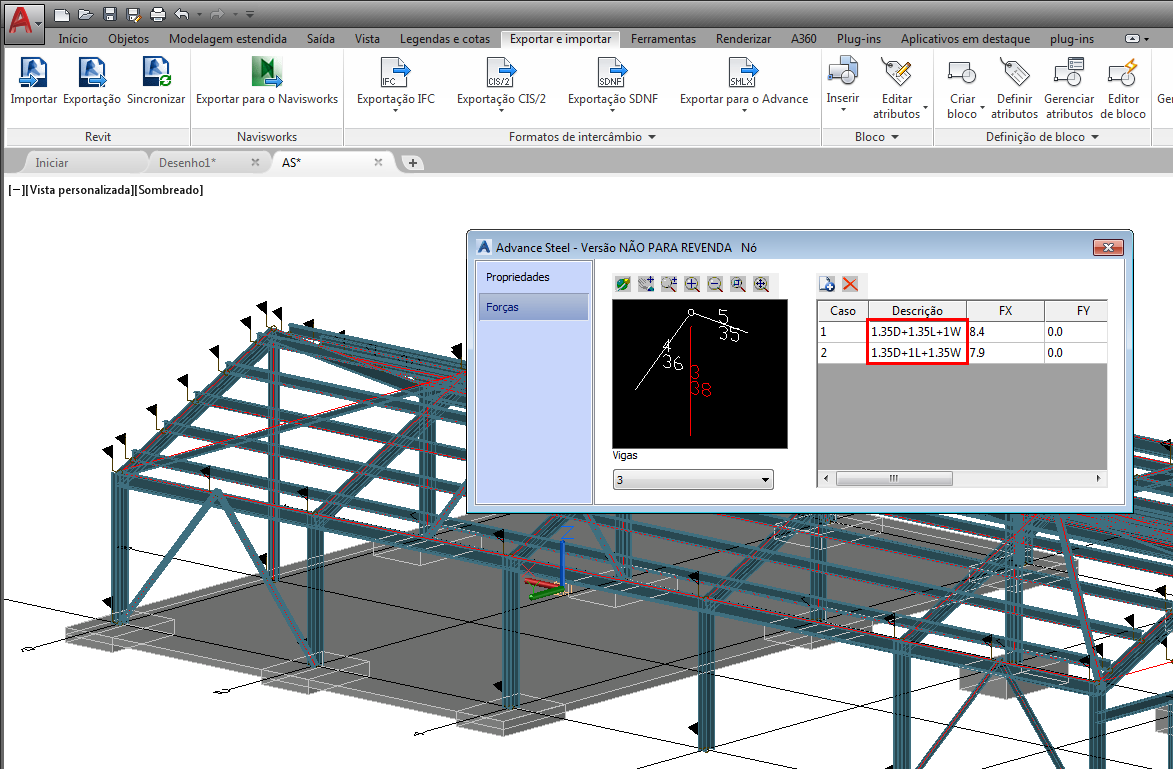Click the FX value 8.4
The width and height of the screenshot is (1173, 769).
(1005, 331)
